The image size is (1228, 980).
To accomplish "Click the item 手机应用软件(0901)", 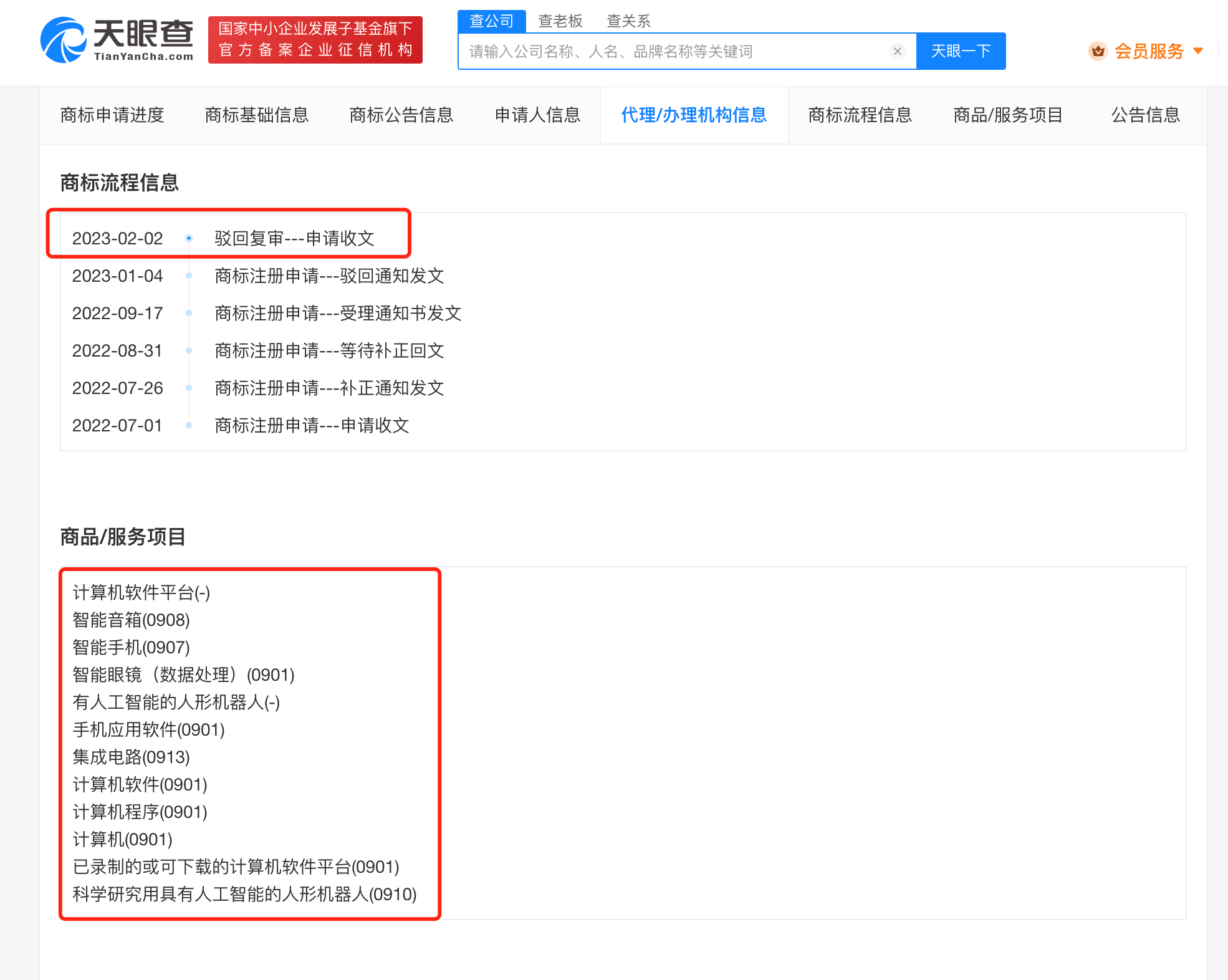I will [149, 729].
